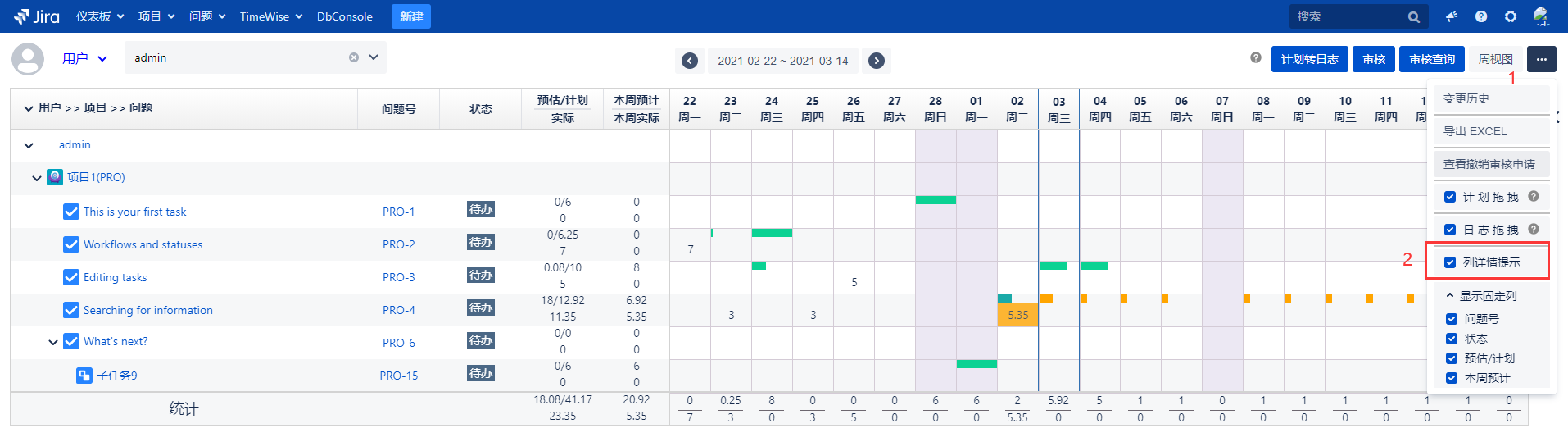This screenshot has height=442, width=1568.
Task: Uncheck the 列详情提示 checkbox
Action: pyautogui.click(x=1450, y=262)
